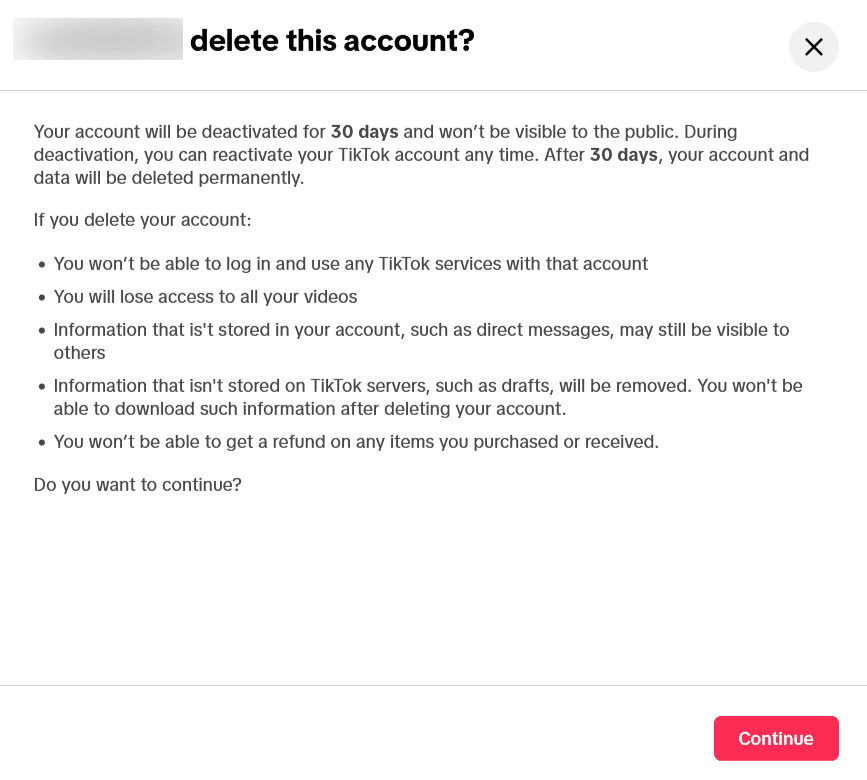Click the dialog header area
This screenshot has width=867, height=780.
[433, 45]
